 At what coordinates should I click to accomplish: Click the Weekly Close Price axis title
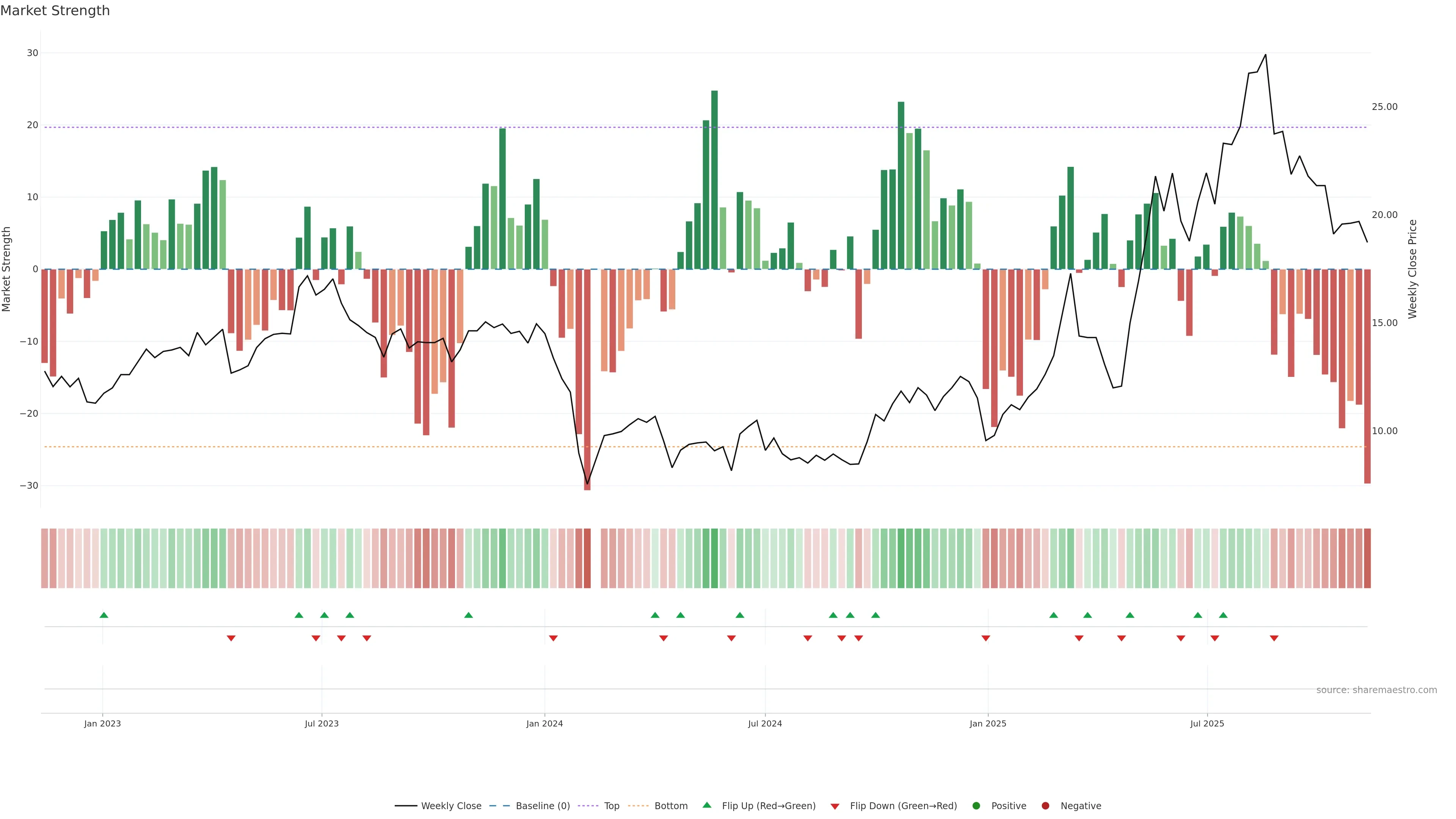(1412, 269)
